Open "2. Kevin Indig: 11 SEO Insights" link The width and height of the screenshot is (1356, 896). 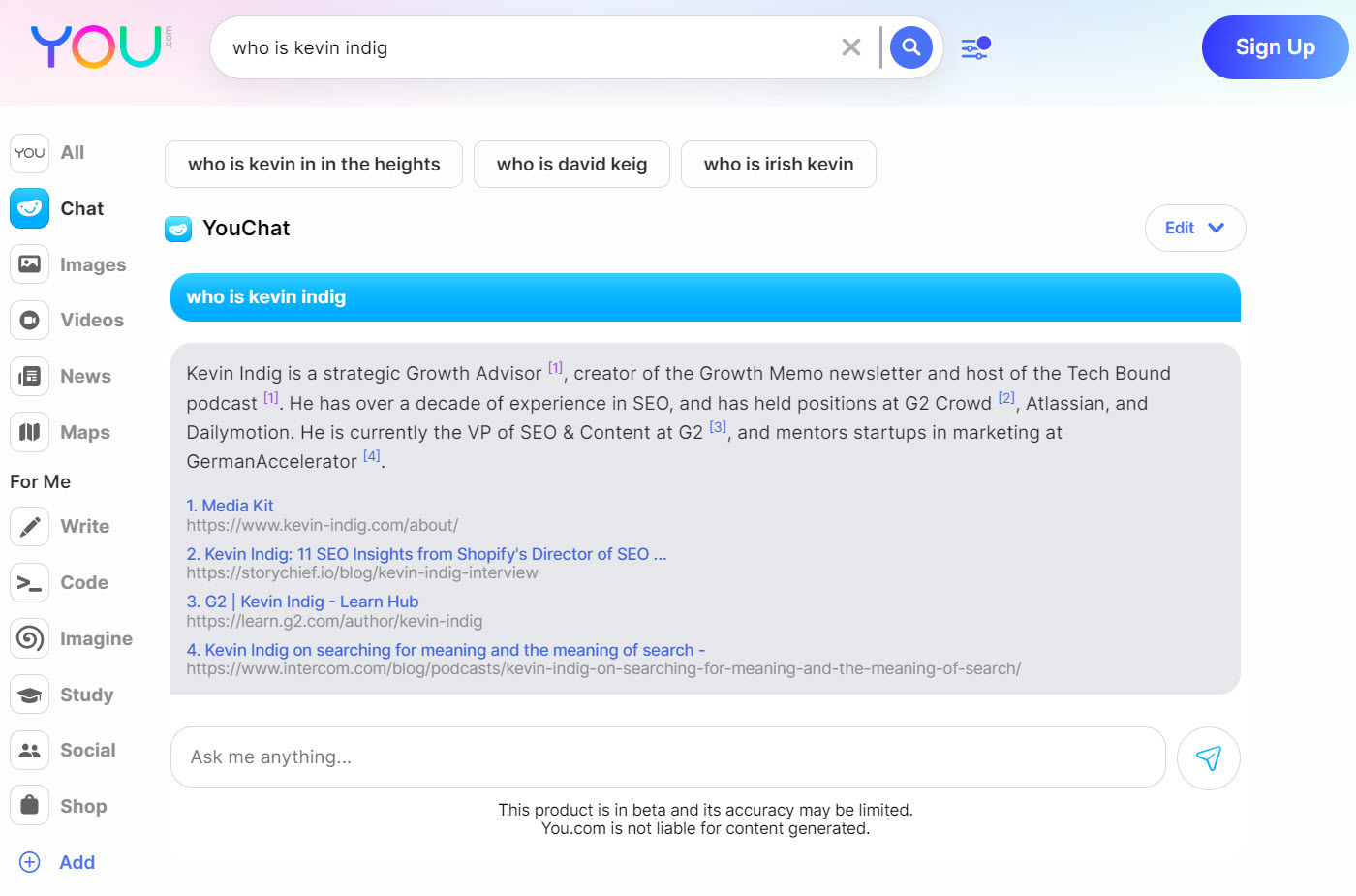tap(426, 554)
